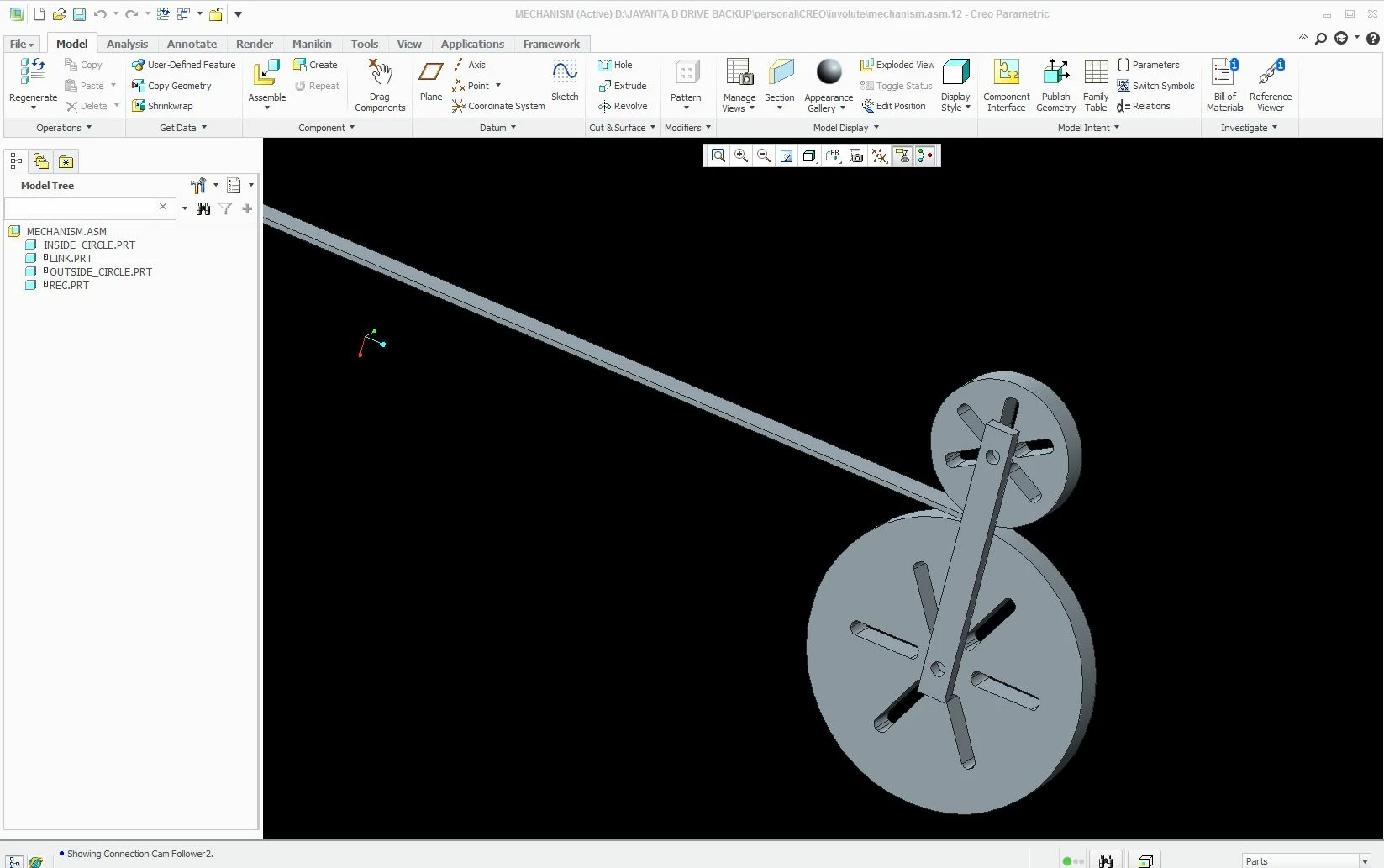
Task: Click the Regenerate icon
Action: tap(33, 72)
